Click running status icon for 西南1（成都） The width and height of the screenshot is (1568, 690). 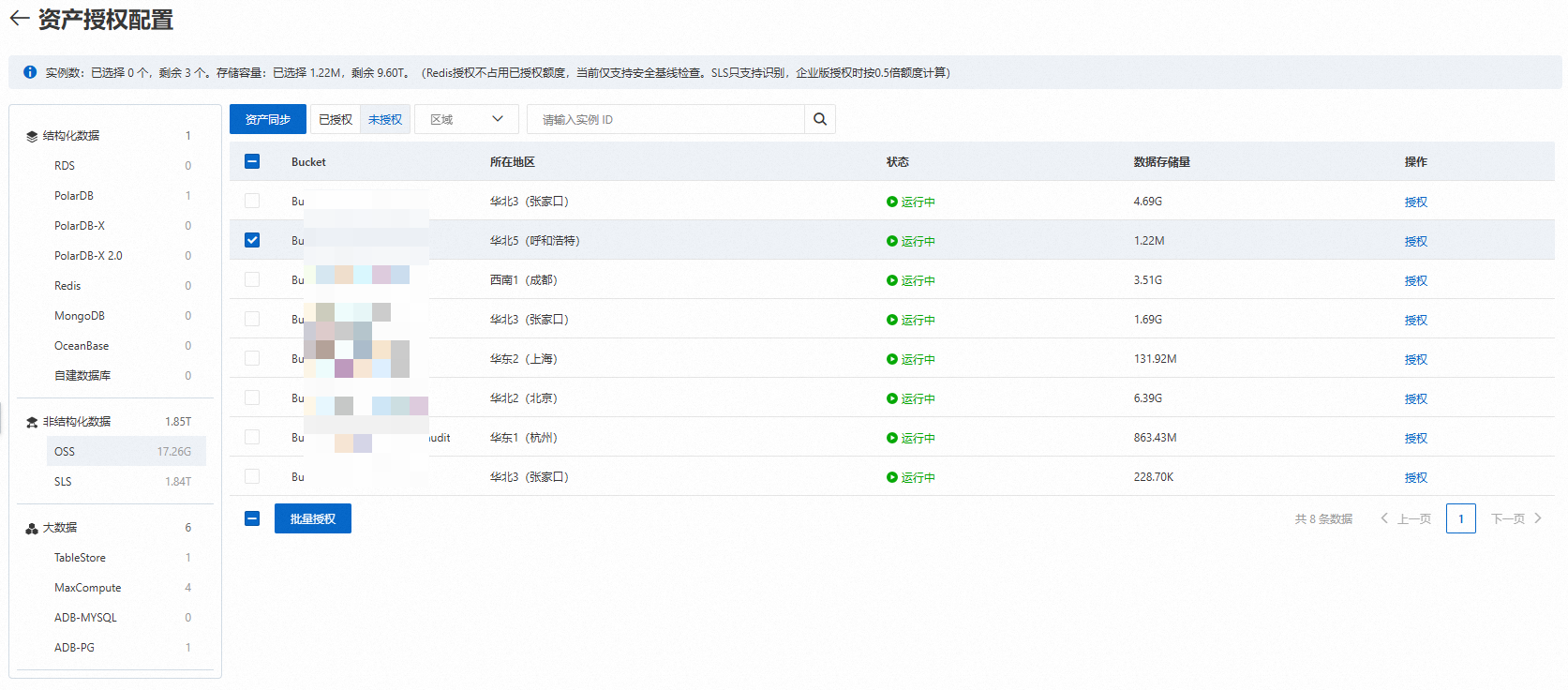click(892, 280)
